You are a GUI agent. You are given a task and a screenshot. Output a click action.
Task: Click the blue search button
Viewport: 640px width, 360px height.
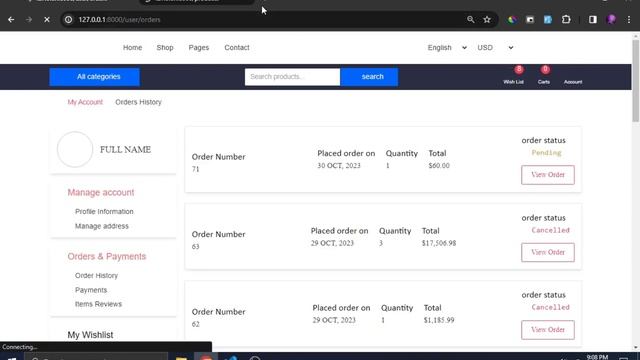[x=369, y=77]
